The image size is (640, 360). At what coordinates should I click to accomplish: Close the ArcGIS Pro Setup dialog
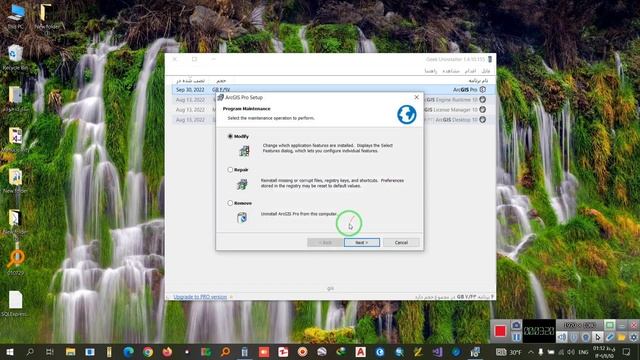(x=416, y=97)
